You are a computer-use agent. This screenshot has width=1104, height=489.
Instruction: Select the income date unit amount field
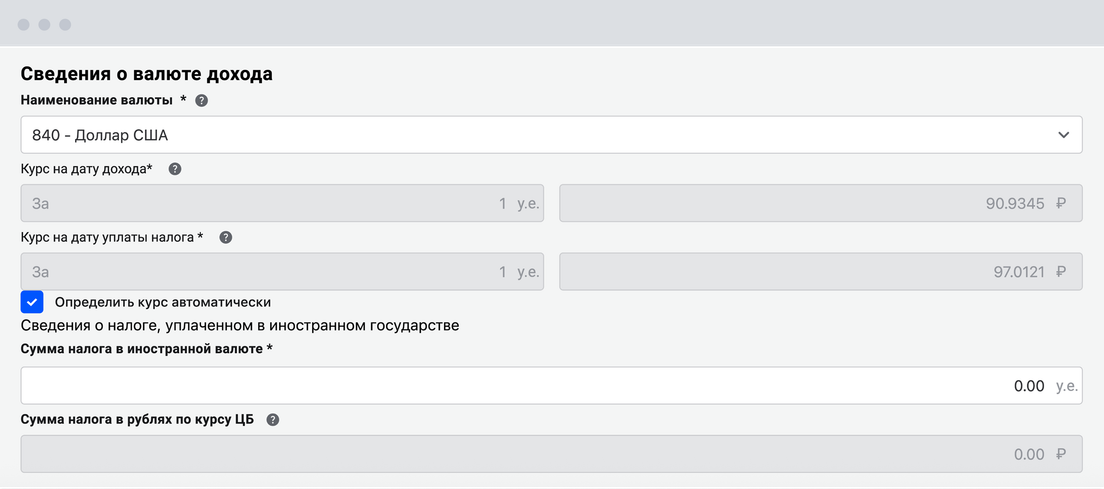click(282, 203)
